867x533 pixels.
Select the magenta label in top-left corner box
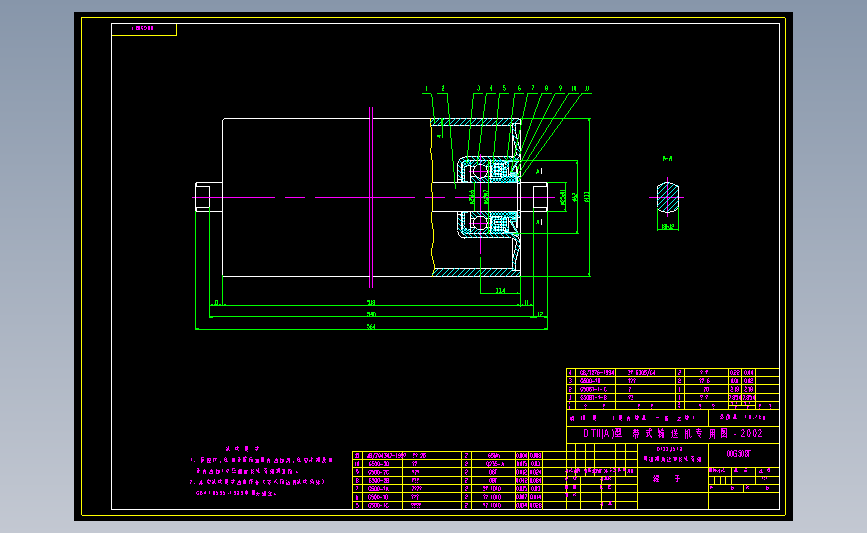(x=143, y=28)
